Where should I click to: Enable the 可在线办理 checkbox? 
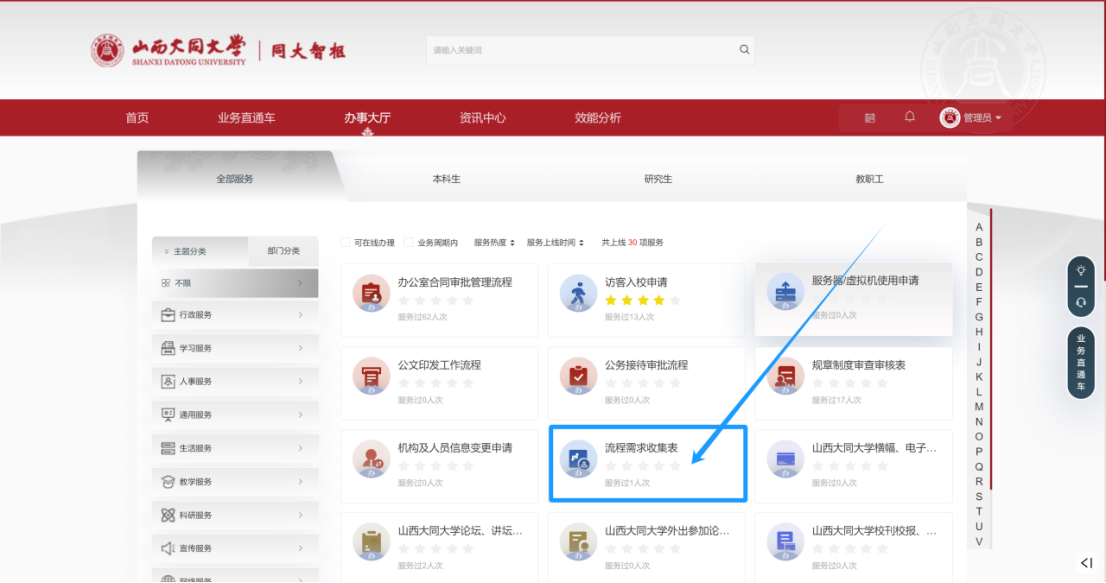click(346, 242)
